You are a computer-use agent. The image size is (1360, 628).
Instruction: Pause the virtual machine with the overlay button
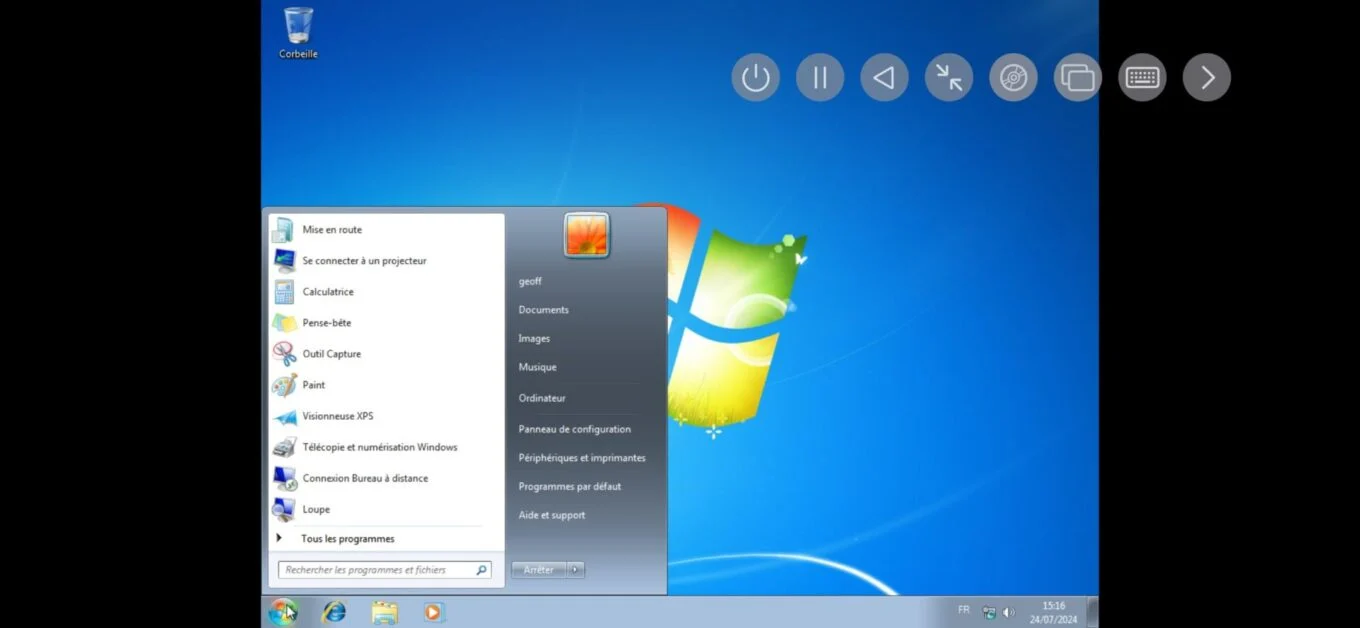pyautogui.click(x=820, y=77)
